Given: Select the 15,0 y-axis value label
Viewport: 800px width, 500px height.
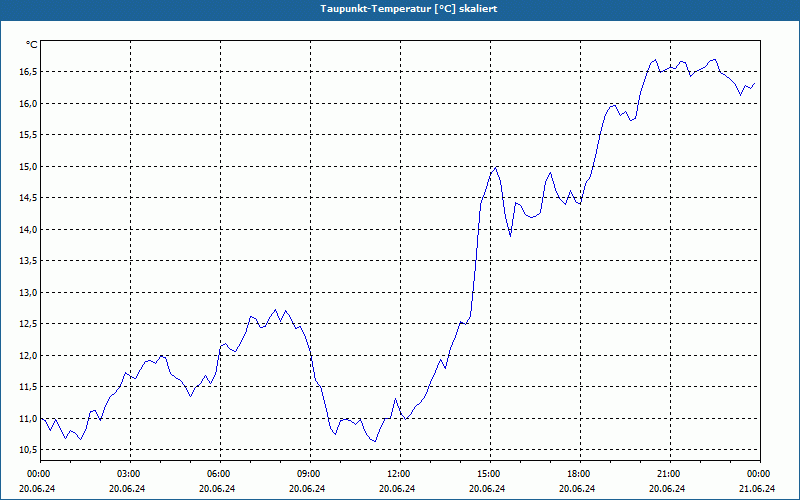Looking at the screenshot, I should click(x=28, y=167).
